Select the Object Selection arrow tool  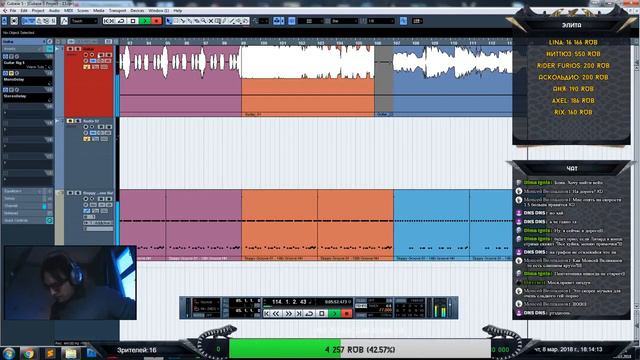point(169,21)
